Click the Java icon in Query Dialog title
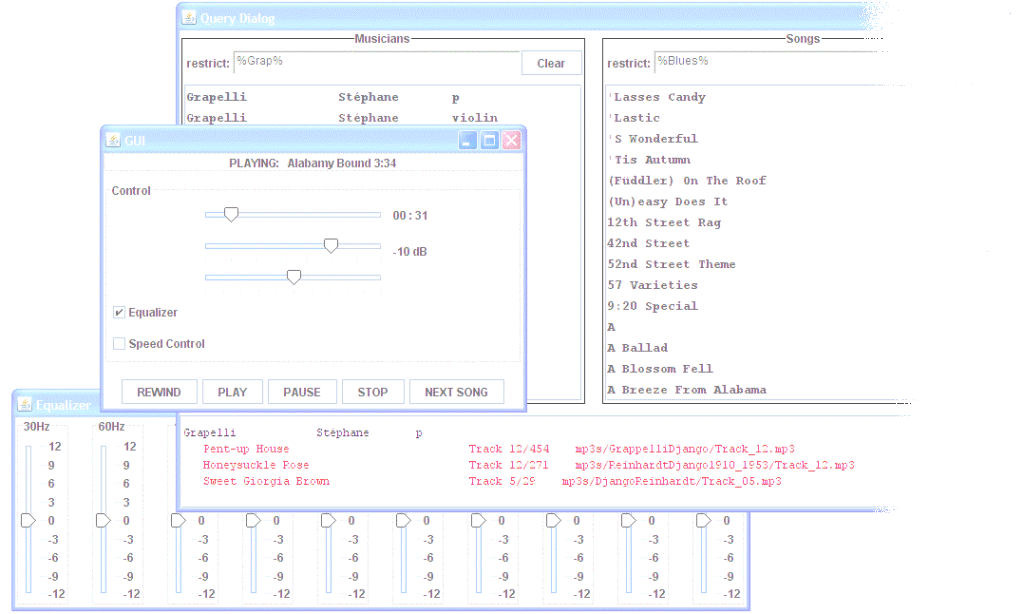 click(188, 18)
